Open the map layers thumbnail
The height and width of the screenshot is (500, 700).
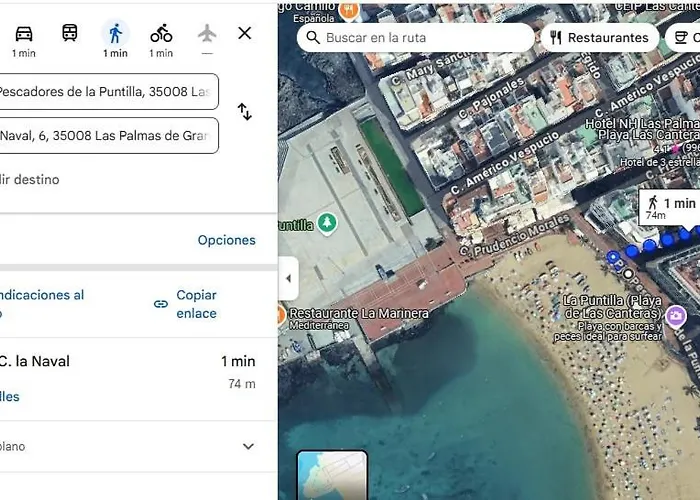pyautogui.click(x=332, y=476)
